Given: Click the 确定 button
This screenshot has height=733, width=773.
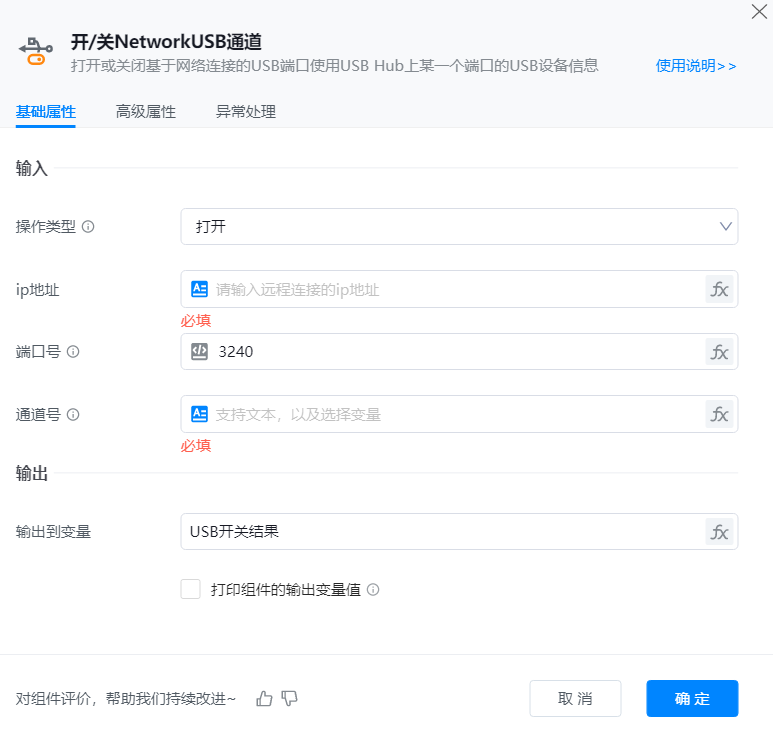Looking at the screenshot, I should pyautogui.click(x=692, y=699).
